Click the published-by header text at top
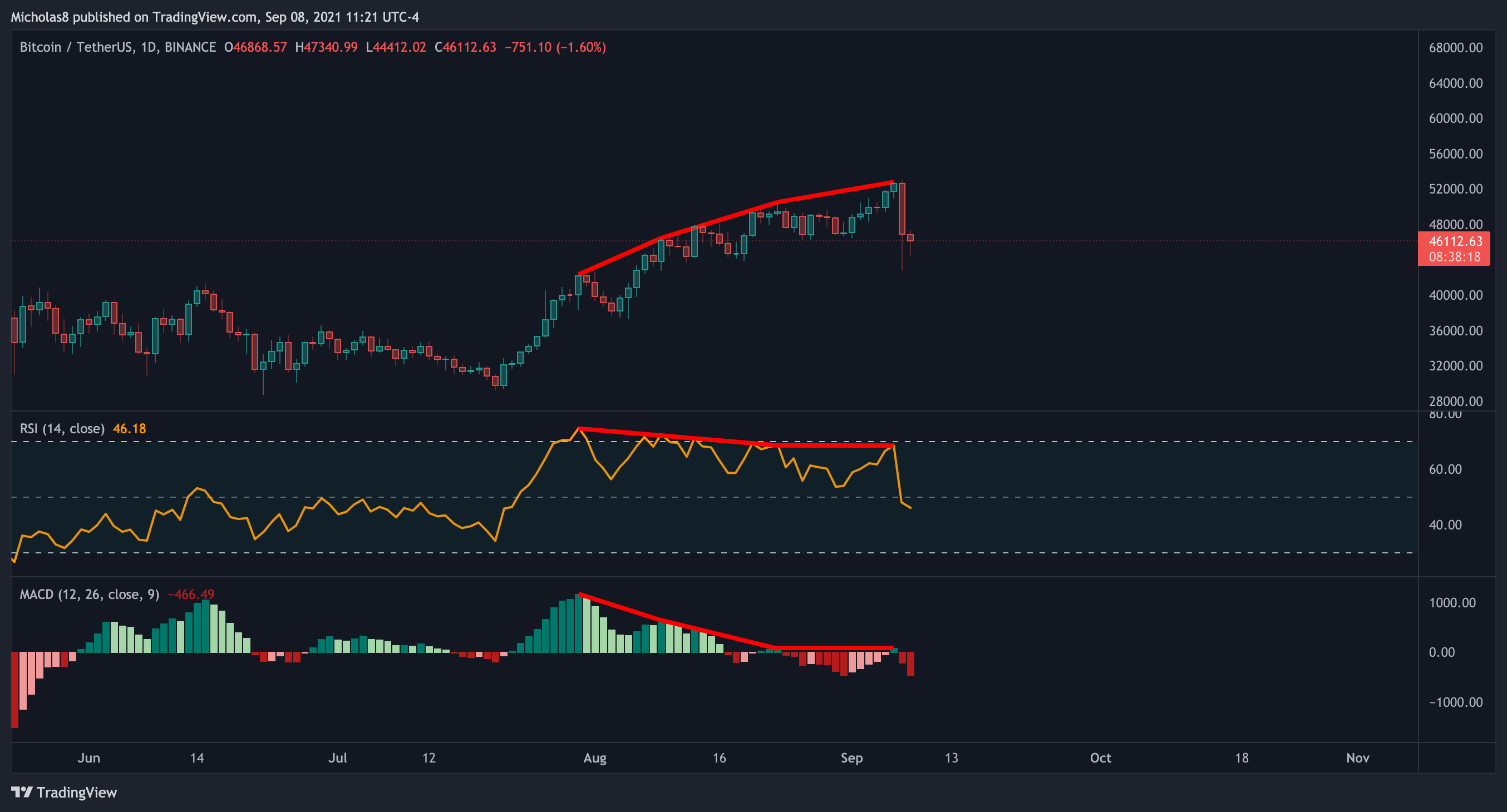 (215, 17)
